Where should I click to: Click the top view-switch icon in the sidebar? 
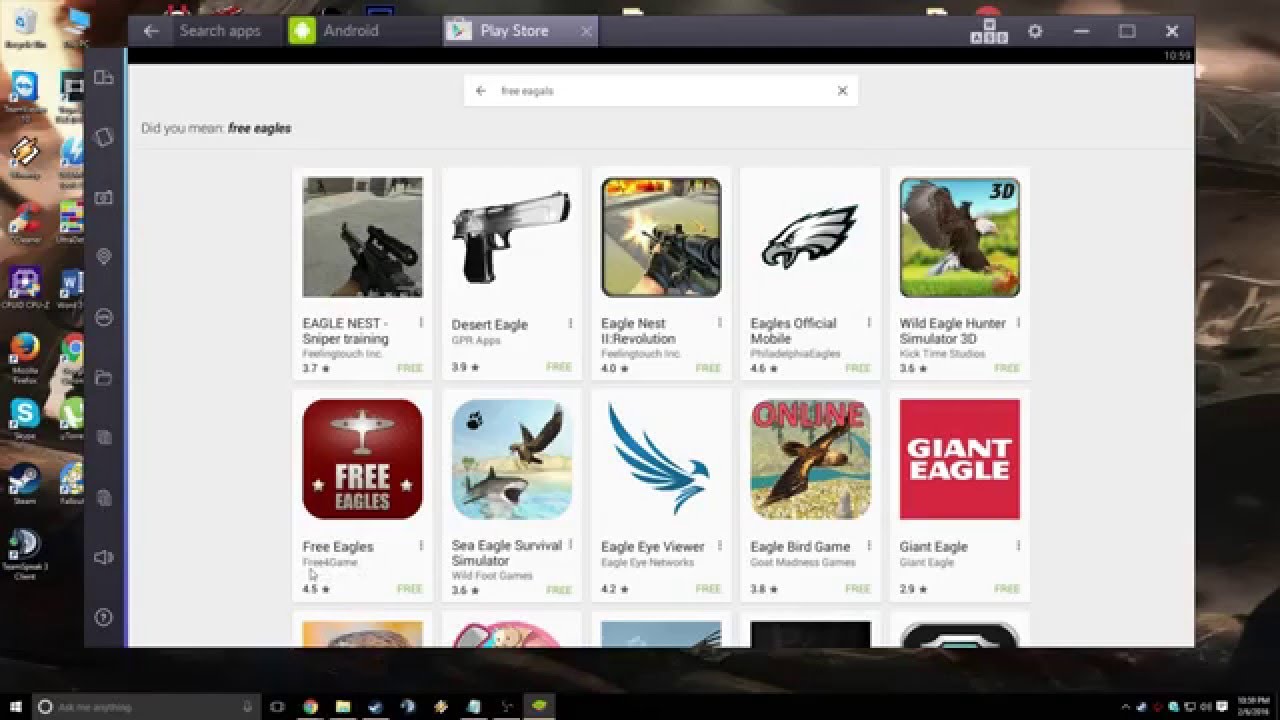(x=103, y=77)
